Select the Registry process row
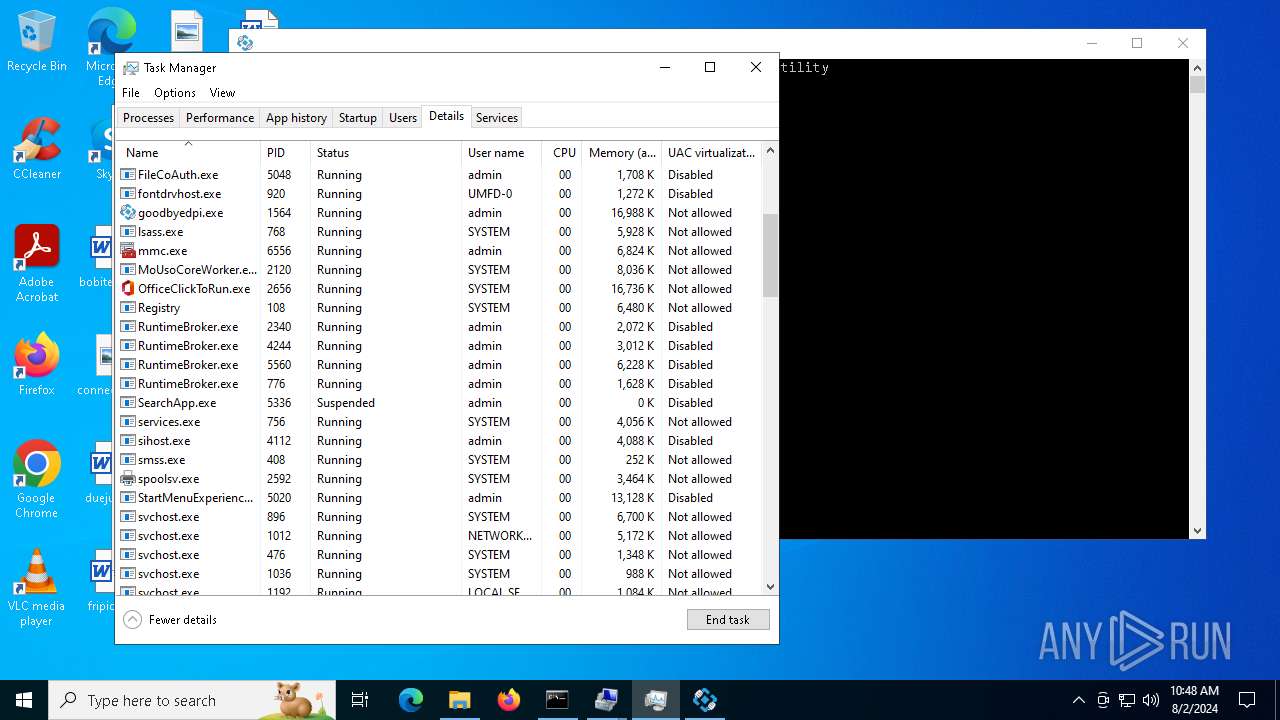This screenshot has width=1280, height=720. 439,308
